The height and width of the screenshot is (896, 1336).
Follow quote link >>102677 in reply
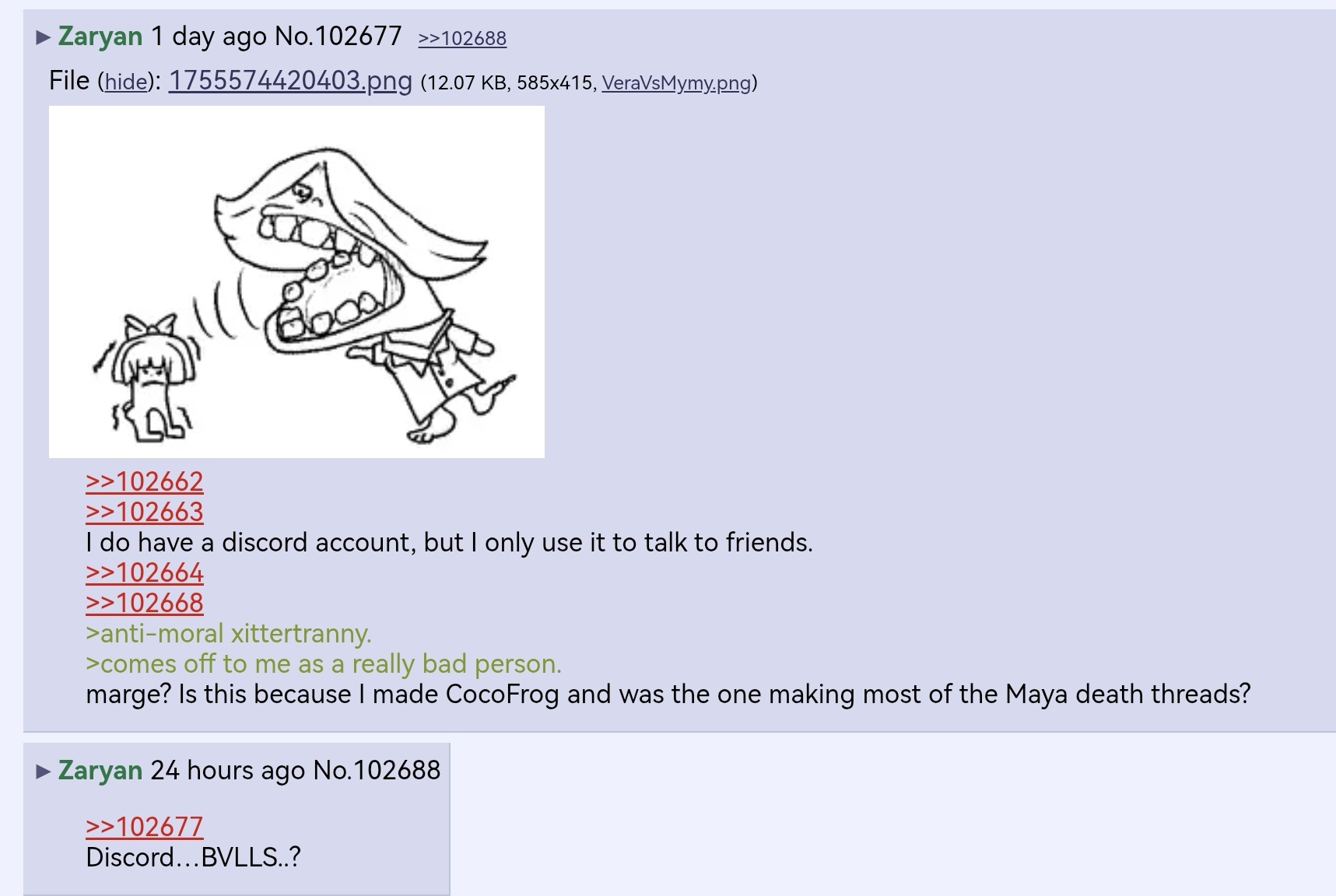tap(145, 827)
